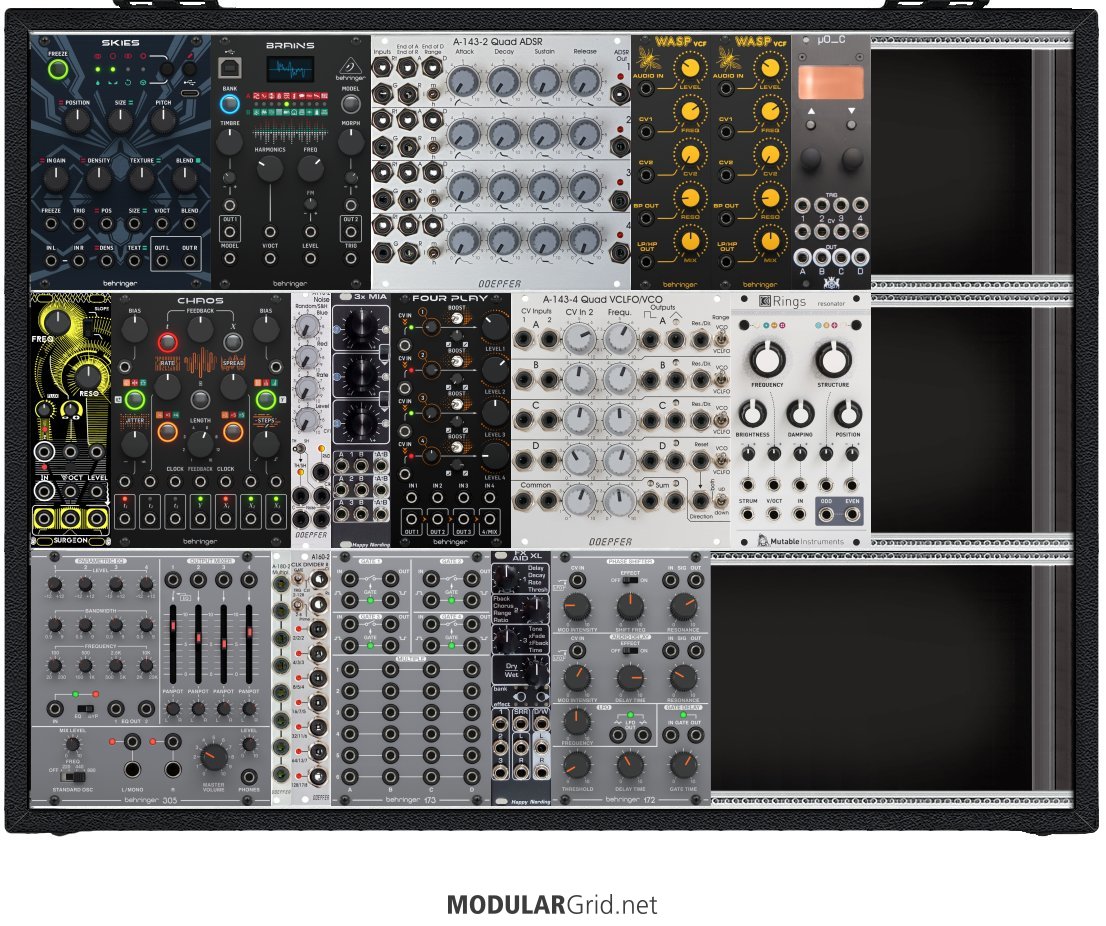Click the LEVEL 1 knob on Four Play
This screenshot has height=926, width=1106.
(x=495, y=327)
